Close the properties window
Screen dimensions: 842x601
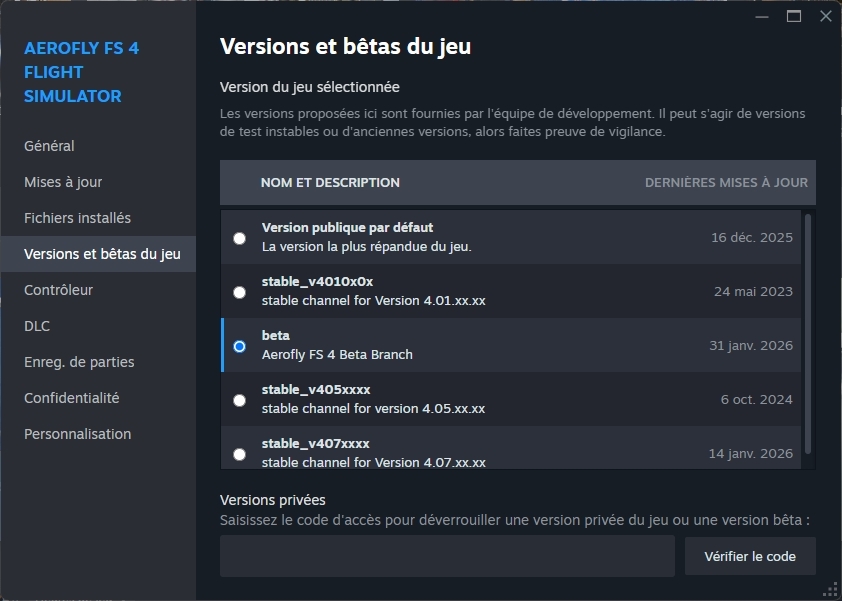826,17
